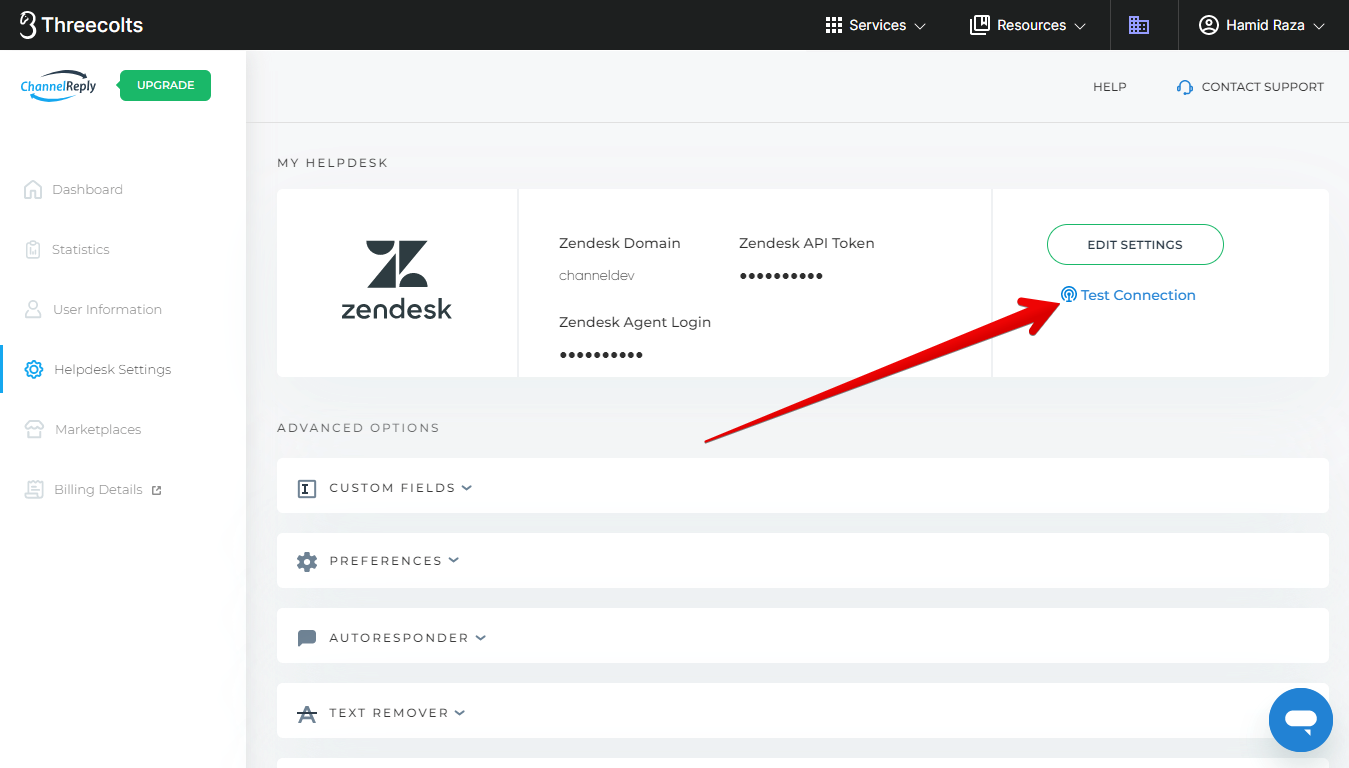1349x768 pixels.
Task: Open the Services grid menu icon
Action: (x=834, y=25)
